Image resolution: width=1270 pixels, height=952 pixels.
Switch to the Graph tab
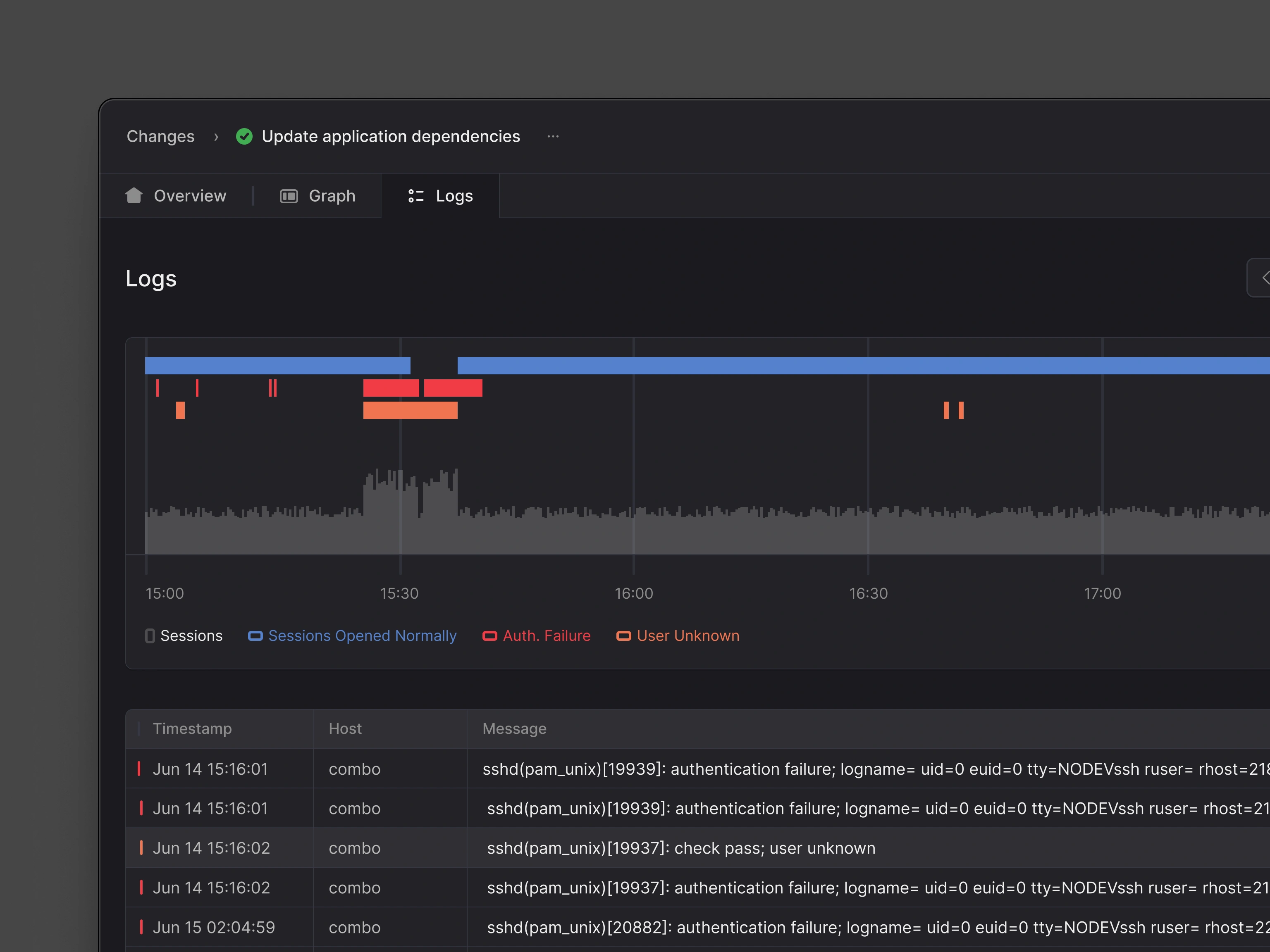(317, 196)
